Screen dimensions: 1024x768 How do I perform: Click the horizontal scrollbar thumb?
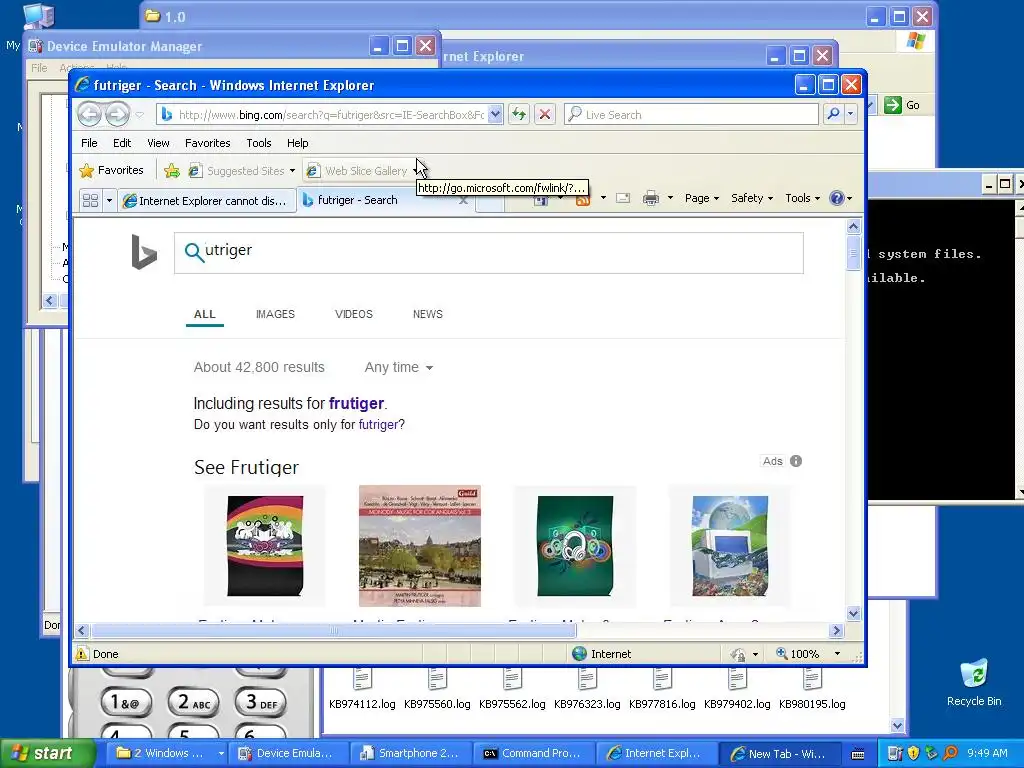334,630
